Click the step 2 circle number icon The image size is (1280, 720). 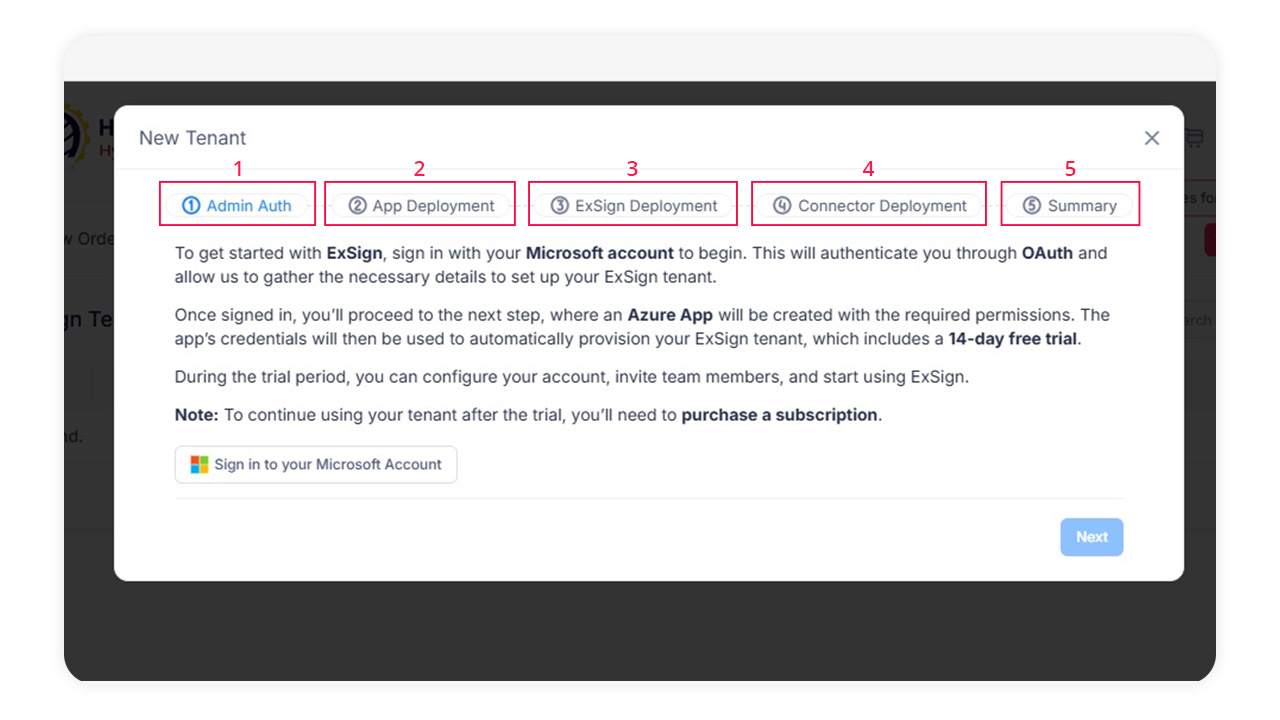point(357,206)
